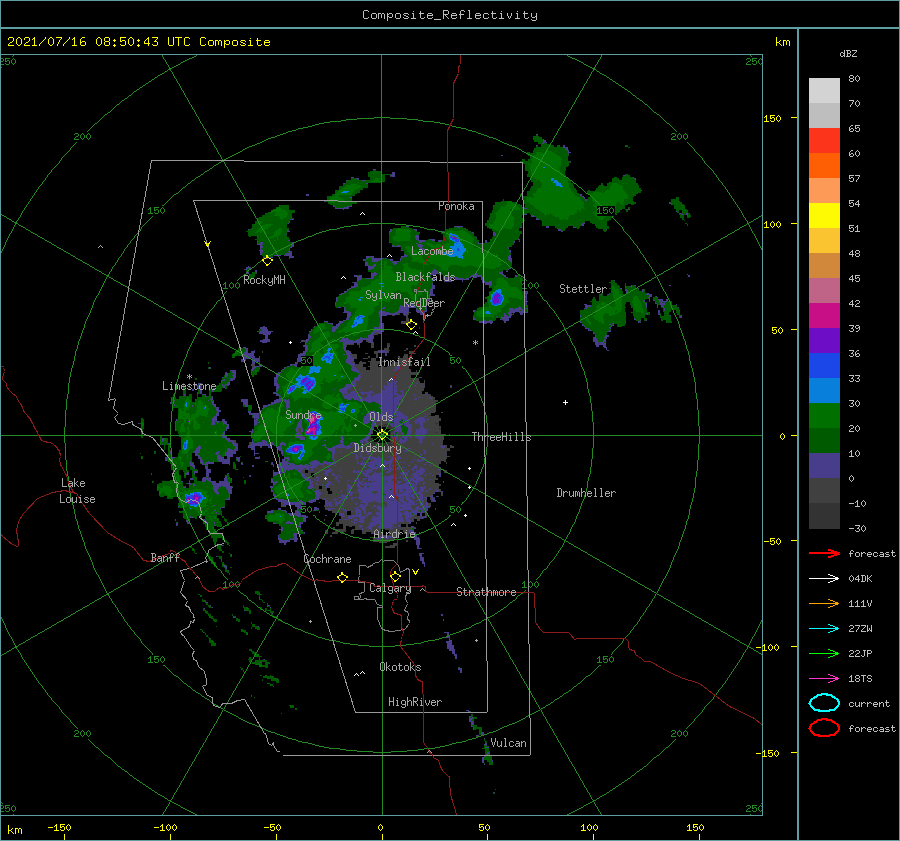
Task: Click the Airdrie label
Action: [394, 534]
